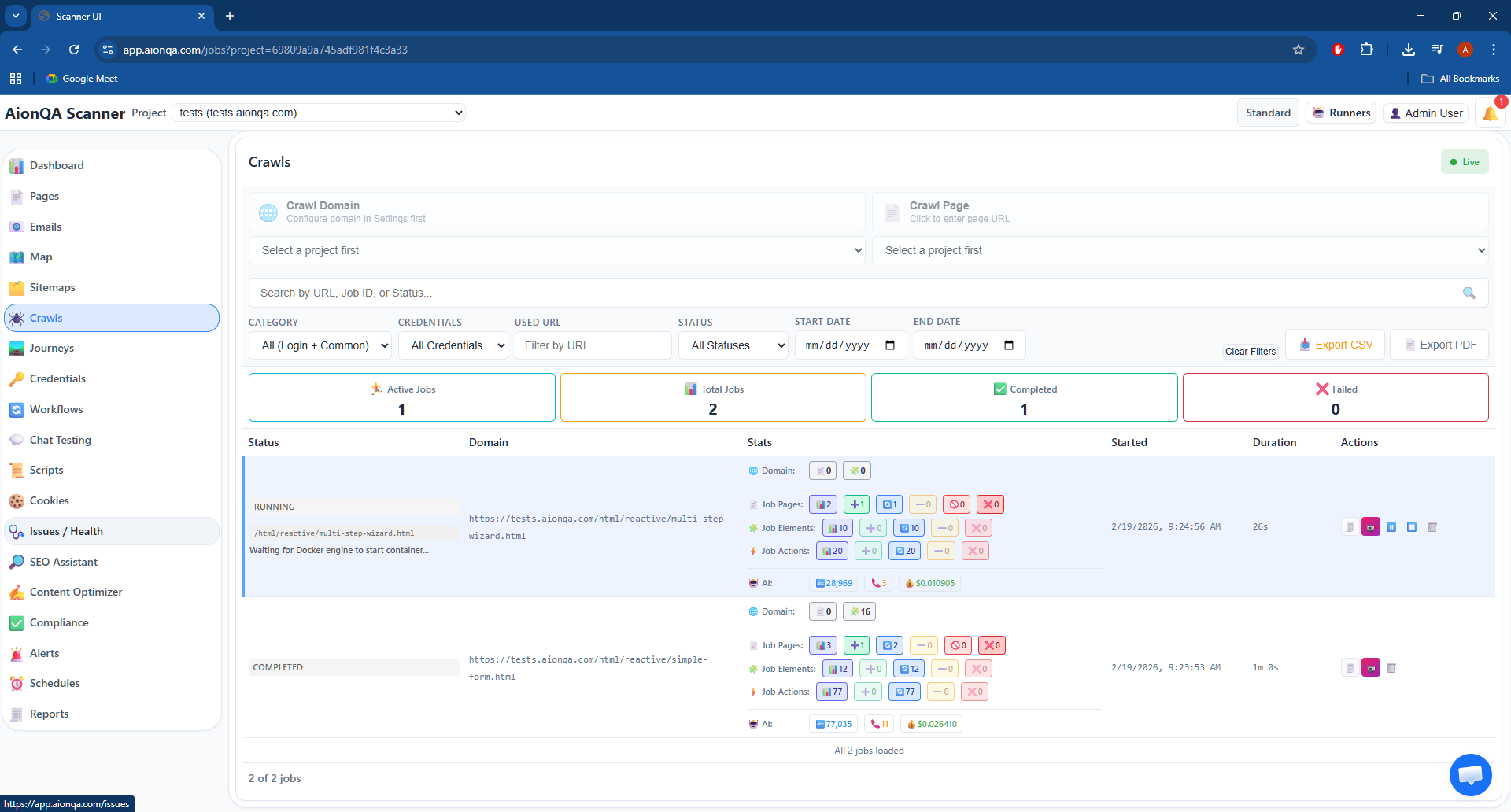
Task: Stop the running crawl job
Action: [1412, 527]
